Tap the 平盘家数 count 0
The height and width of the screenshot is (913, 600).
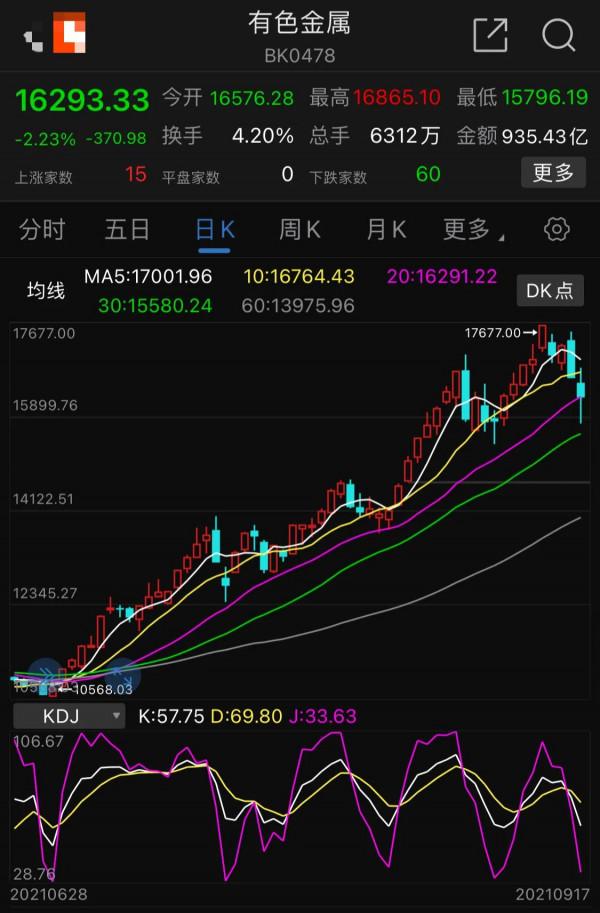click(287, 174)
